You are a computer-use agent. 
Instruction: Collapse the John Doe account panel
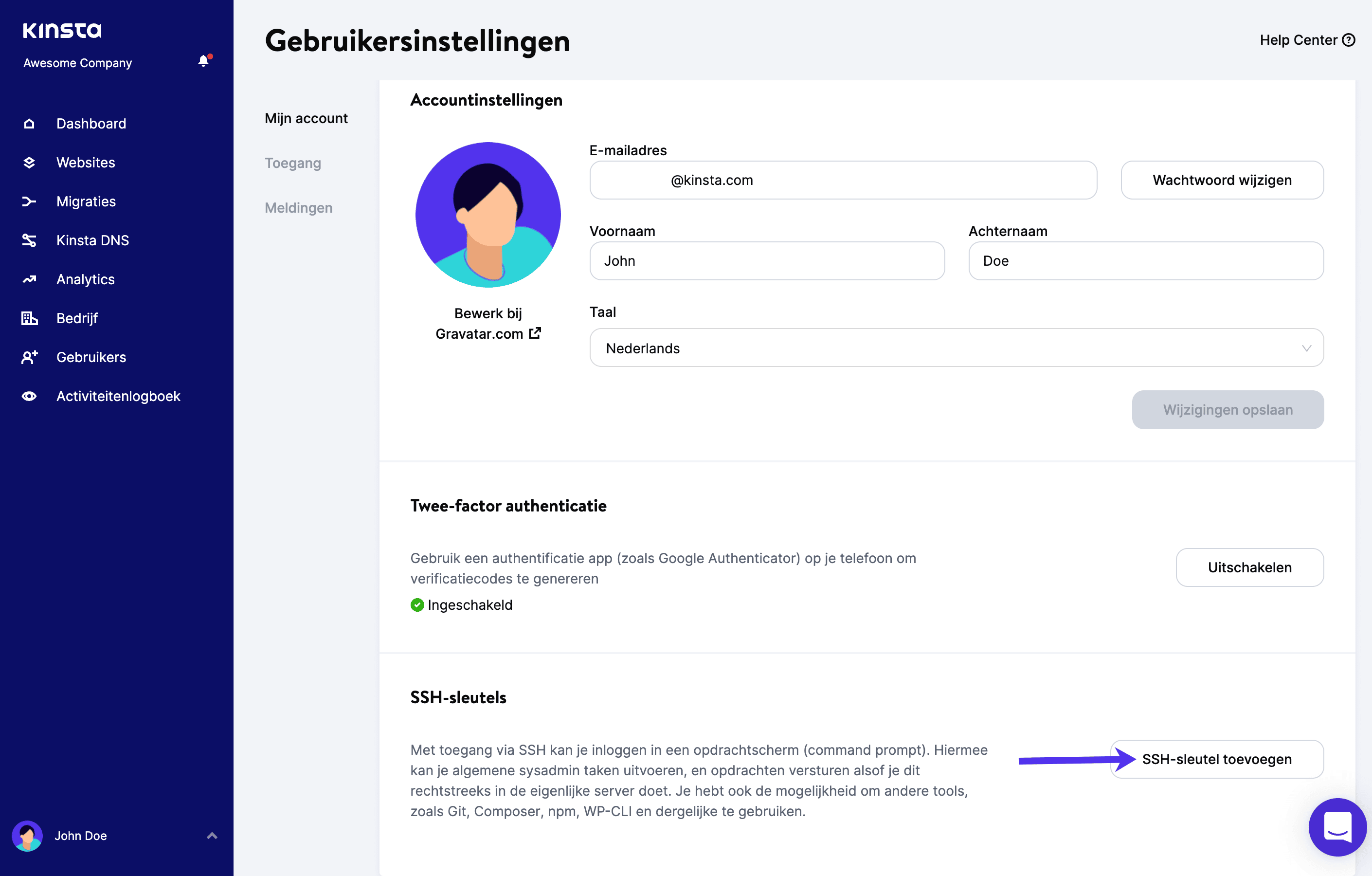point(212,836)
